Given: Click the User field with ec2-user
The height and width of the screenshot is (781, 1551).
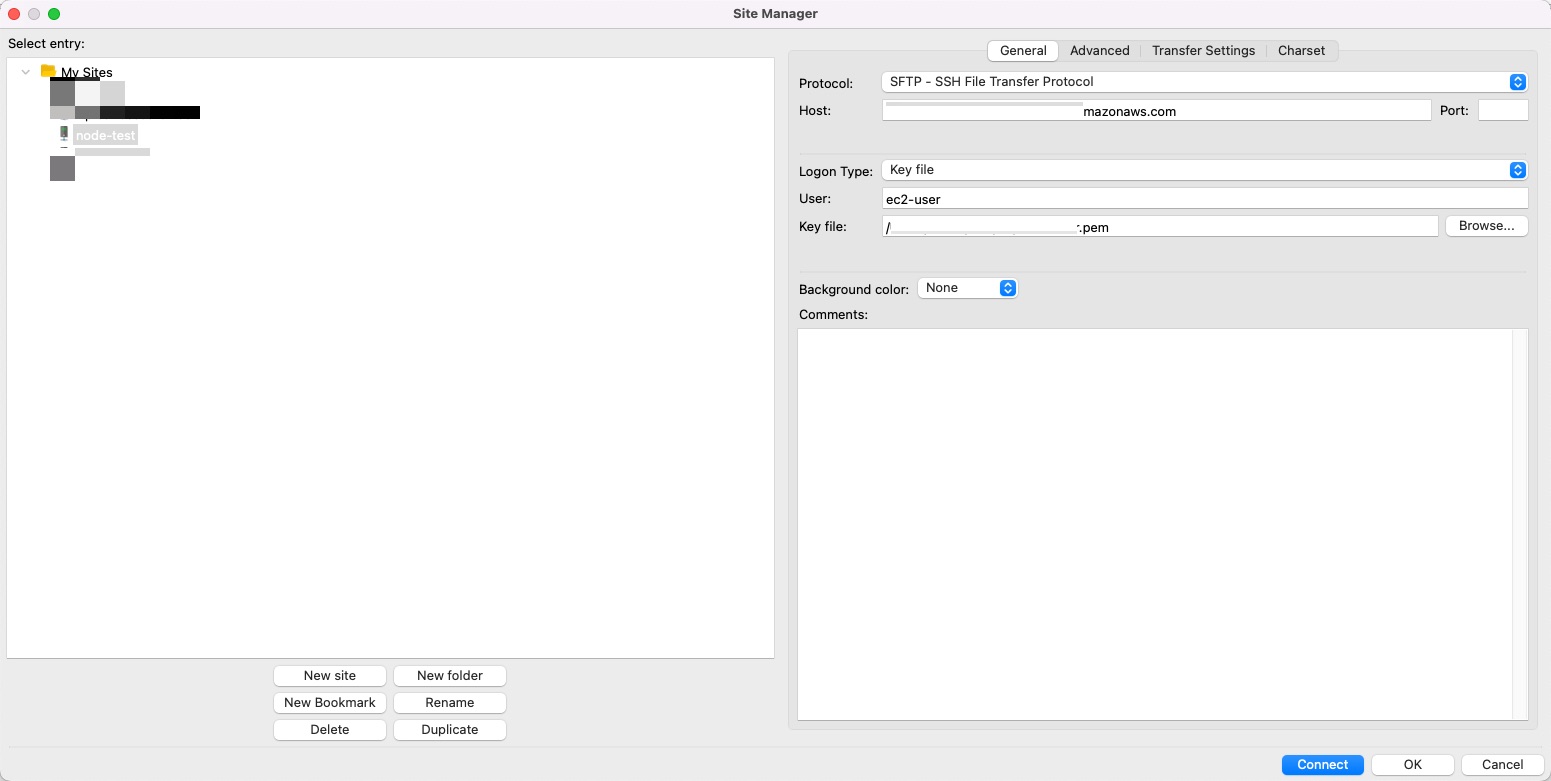Looking at the screenshot, I should coord(1205,199).
